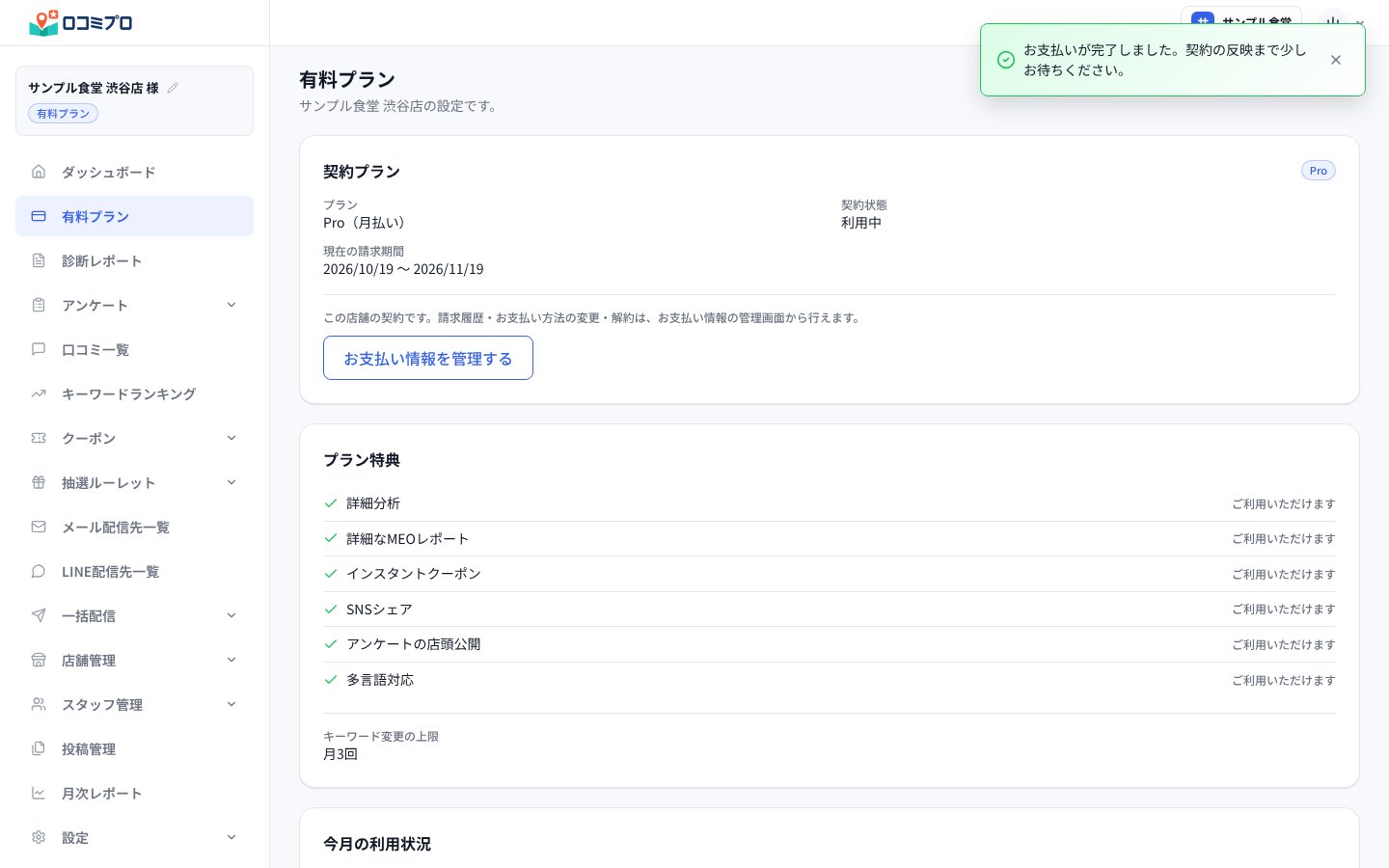Select the 口コミ一覧 speech bubble icon
The width and height of the screenshot is (1389, 868).
pos(39,349)
